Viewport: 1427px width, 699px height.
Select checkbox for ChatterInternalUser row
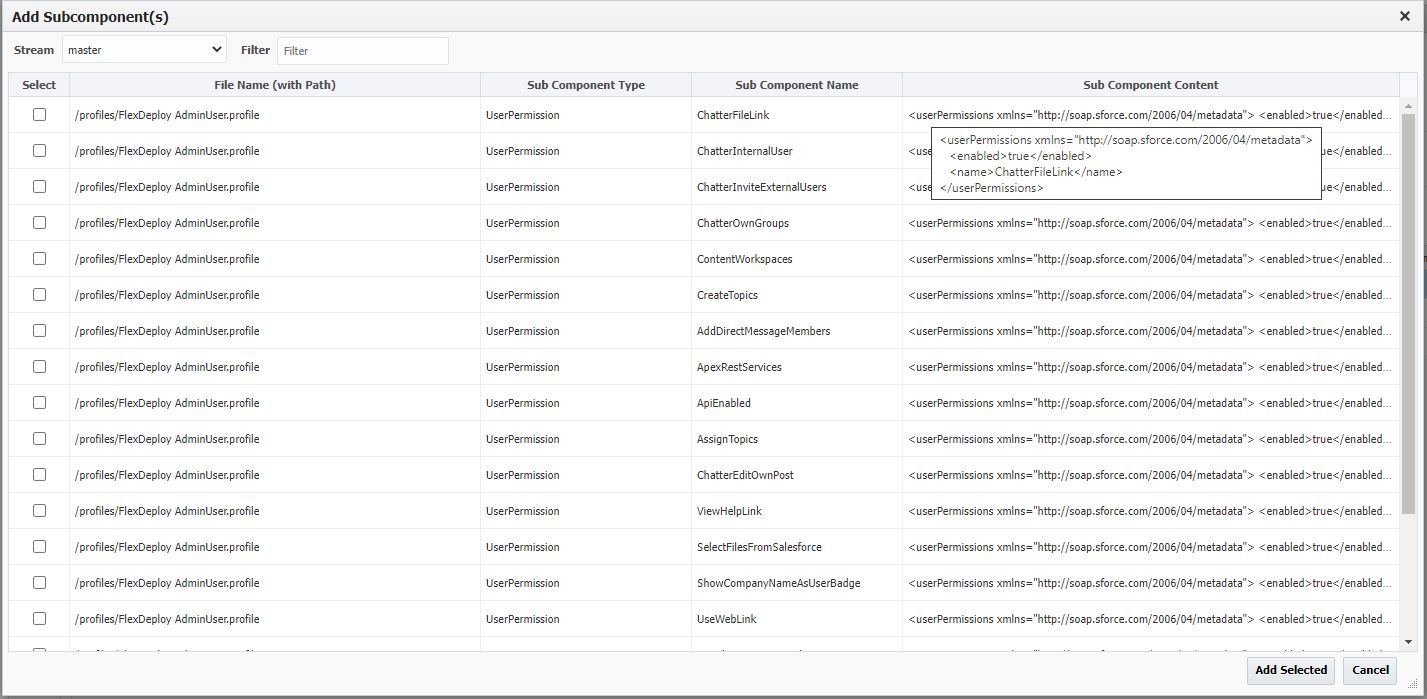click(39, 151)
